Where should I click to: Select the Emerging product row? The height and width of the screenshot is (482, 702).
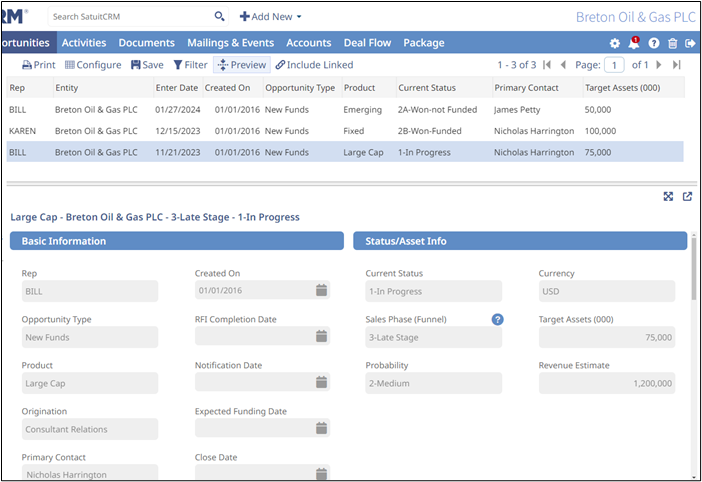pyautogui.click(x=345, y=110)
